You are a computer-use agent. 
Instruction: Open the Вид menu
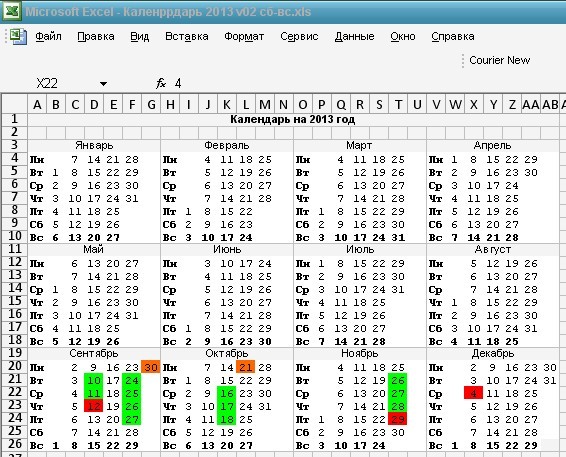click(139, 36)
